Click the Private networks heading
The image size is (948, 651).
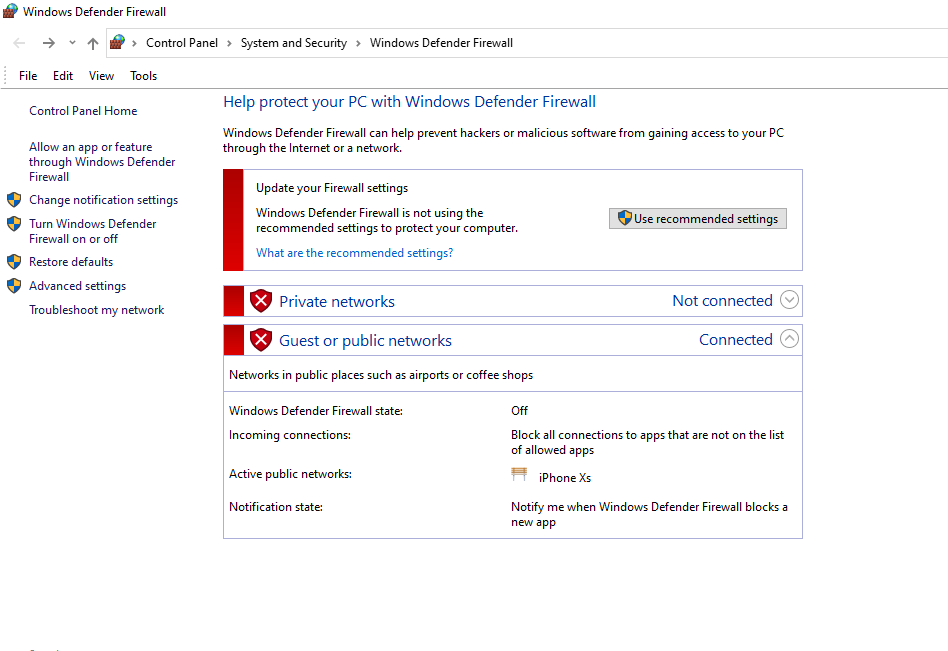point(337,301)
